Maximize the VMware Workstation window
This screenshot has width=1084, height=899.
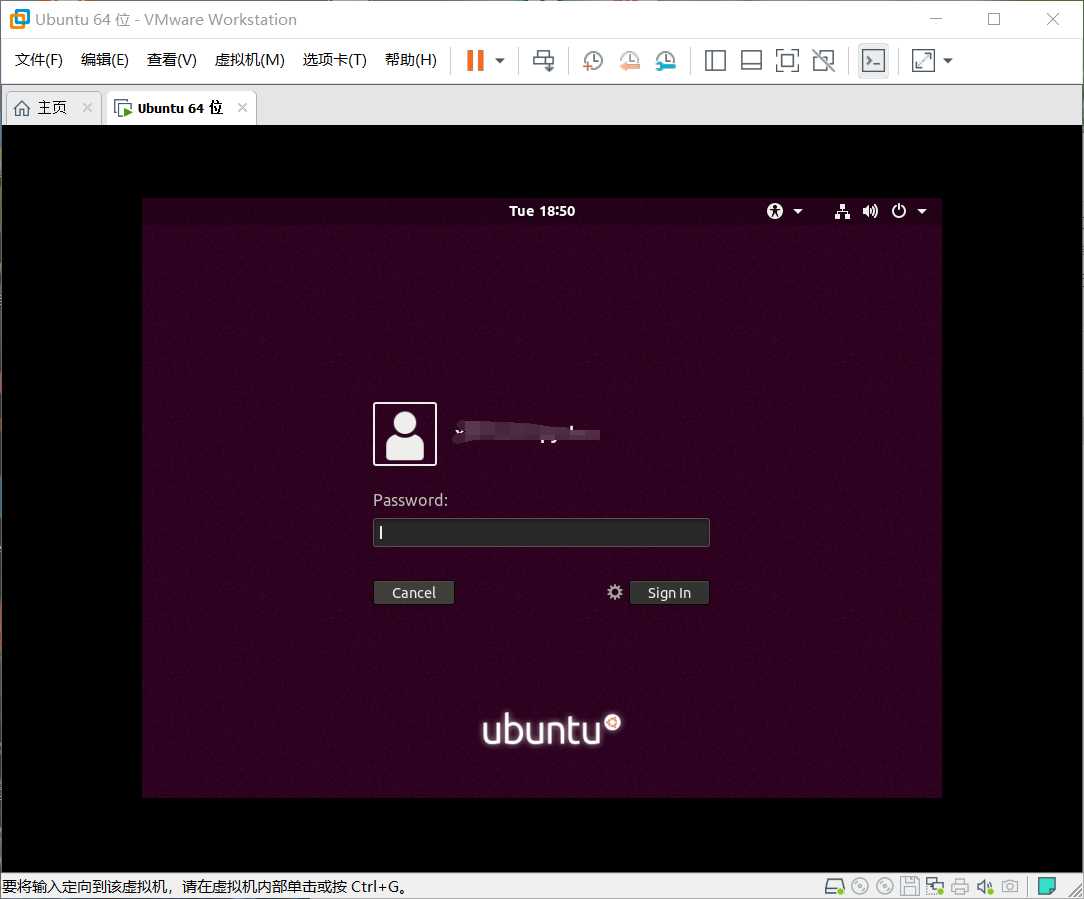coord(994,19)
